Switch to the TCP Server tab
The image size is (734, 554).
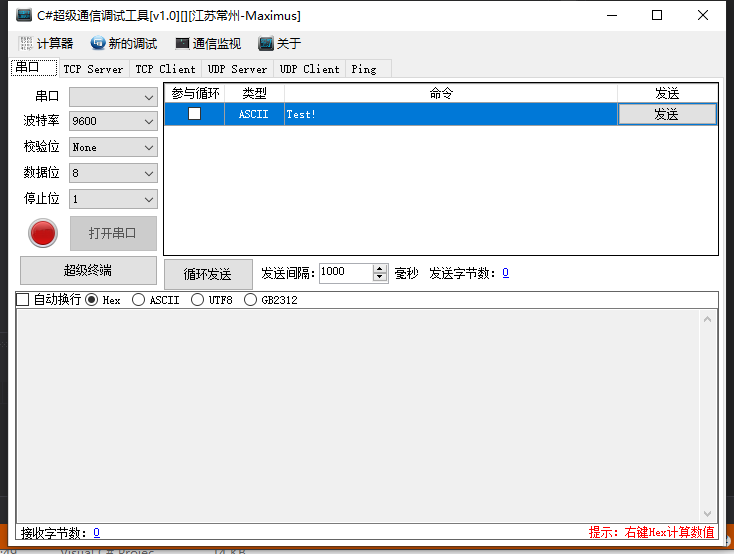(x=93, y=69)
